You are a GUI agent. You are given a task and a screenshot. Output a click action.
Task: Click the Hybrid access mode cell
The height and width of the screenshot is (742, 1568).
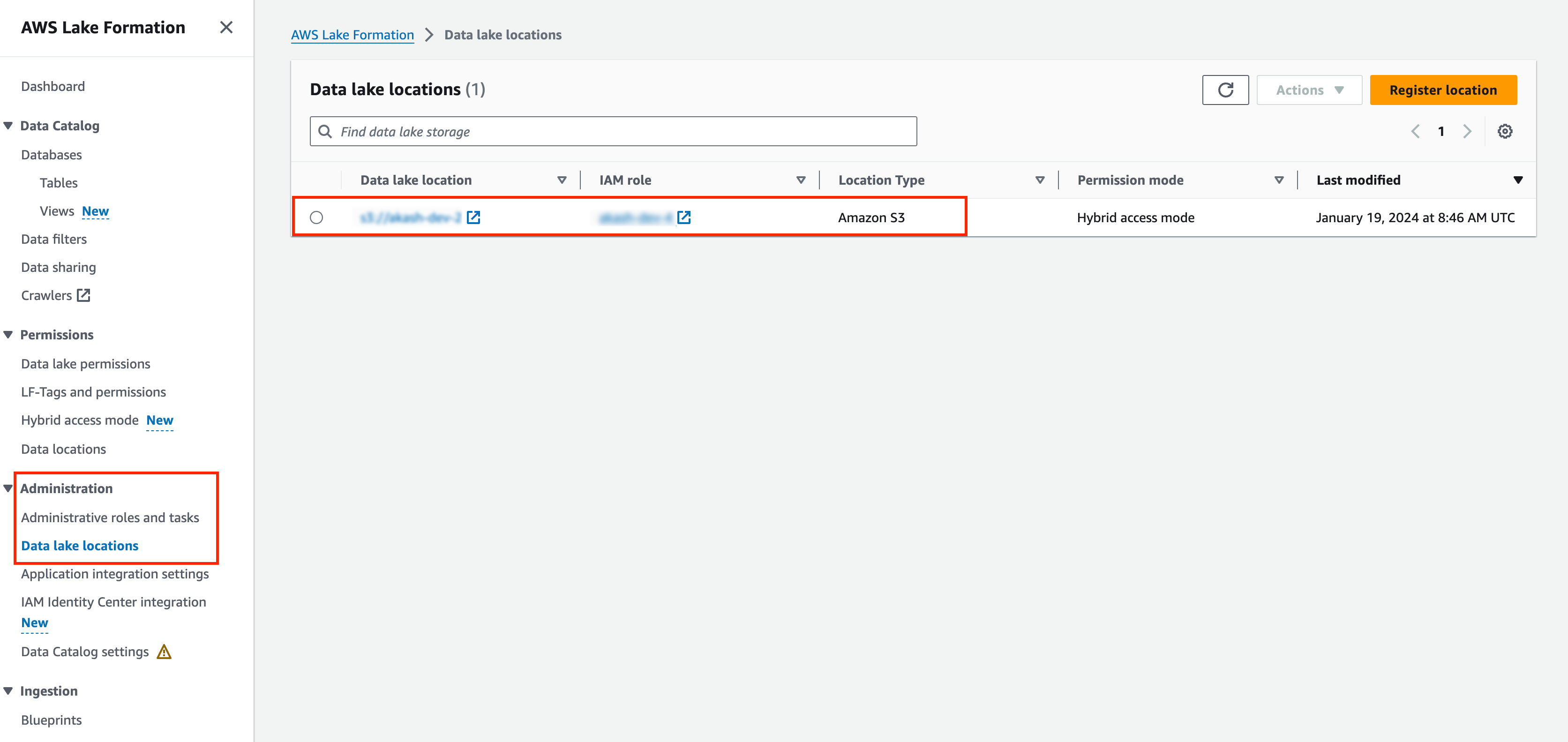pos(1135,217)
